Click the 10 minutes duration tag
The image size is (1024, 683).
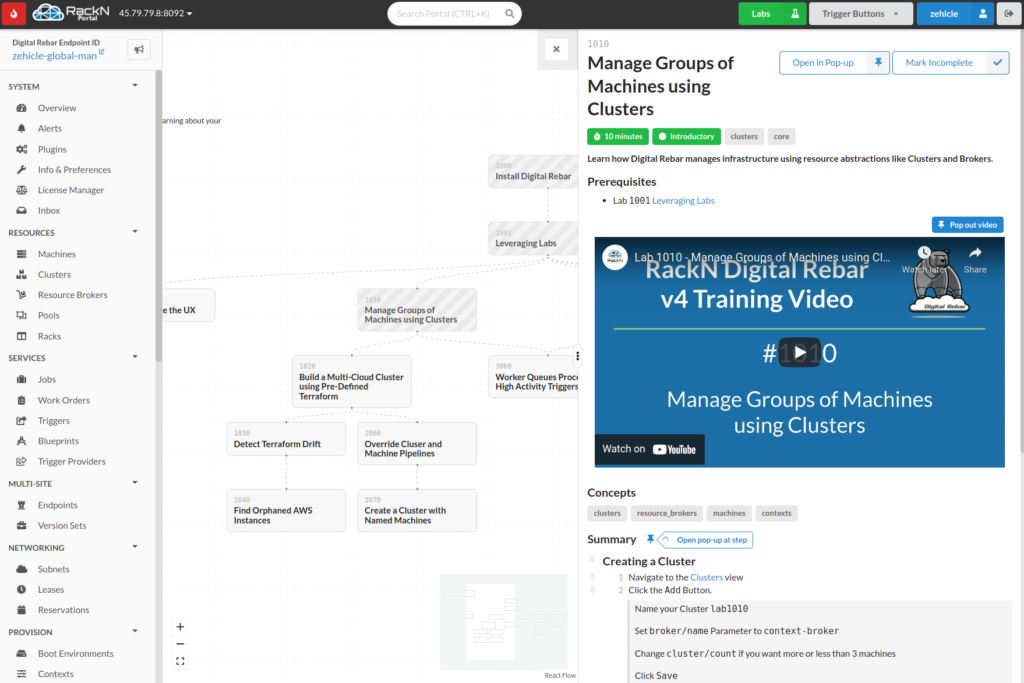click(618, 136)
